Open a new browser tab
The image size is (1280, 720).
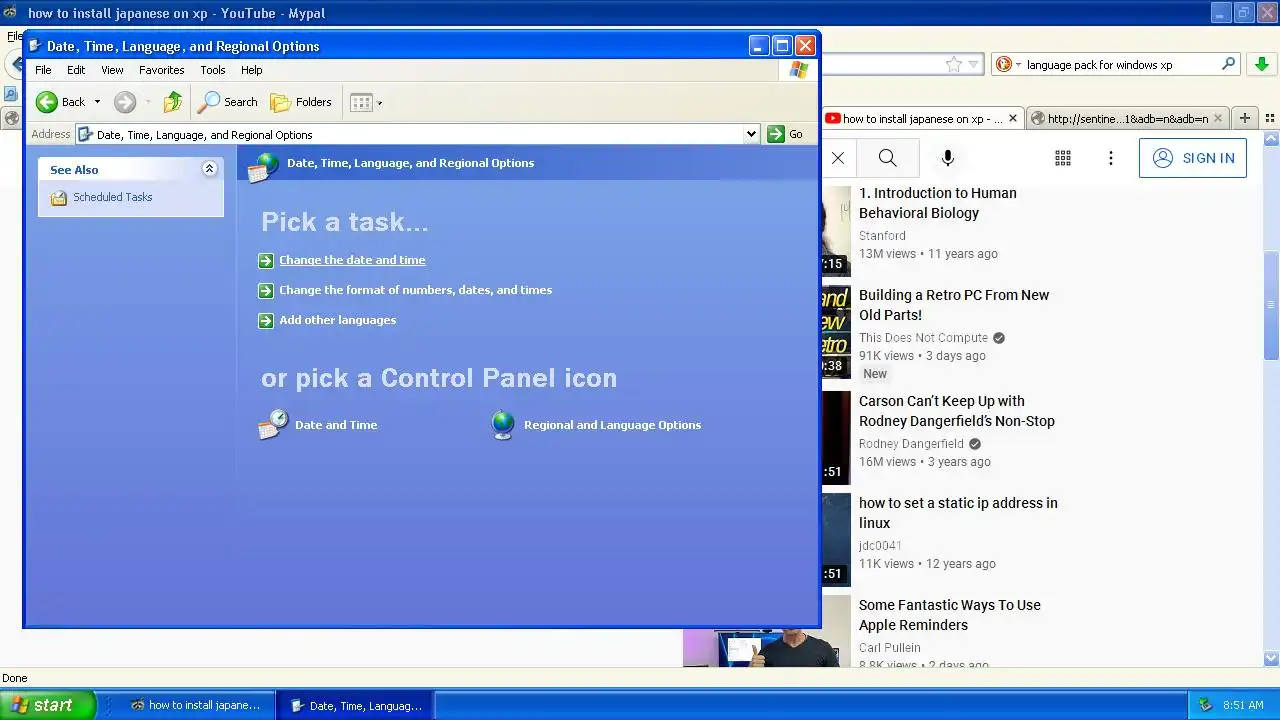(1245, 118)
